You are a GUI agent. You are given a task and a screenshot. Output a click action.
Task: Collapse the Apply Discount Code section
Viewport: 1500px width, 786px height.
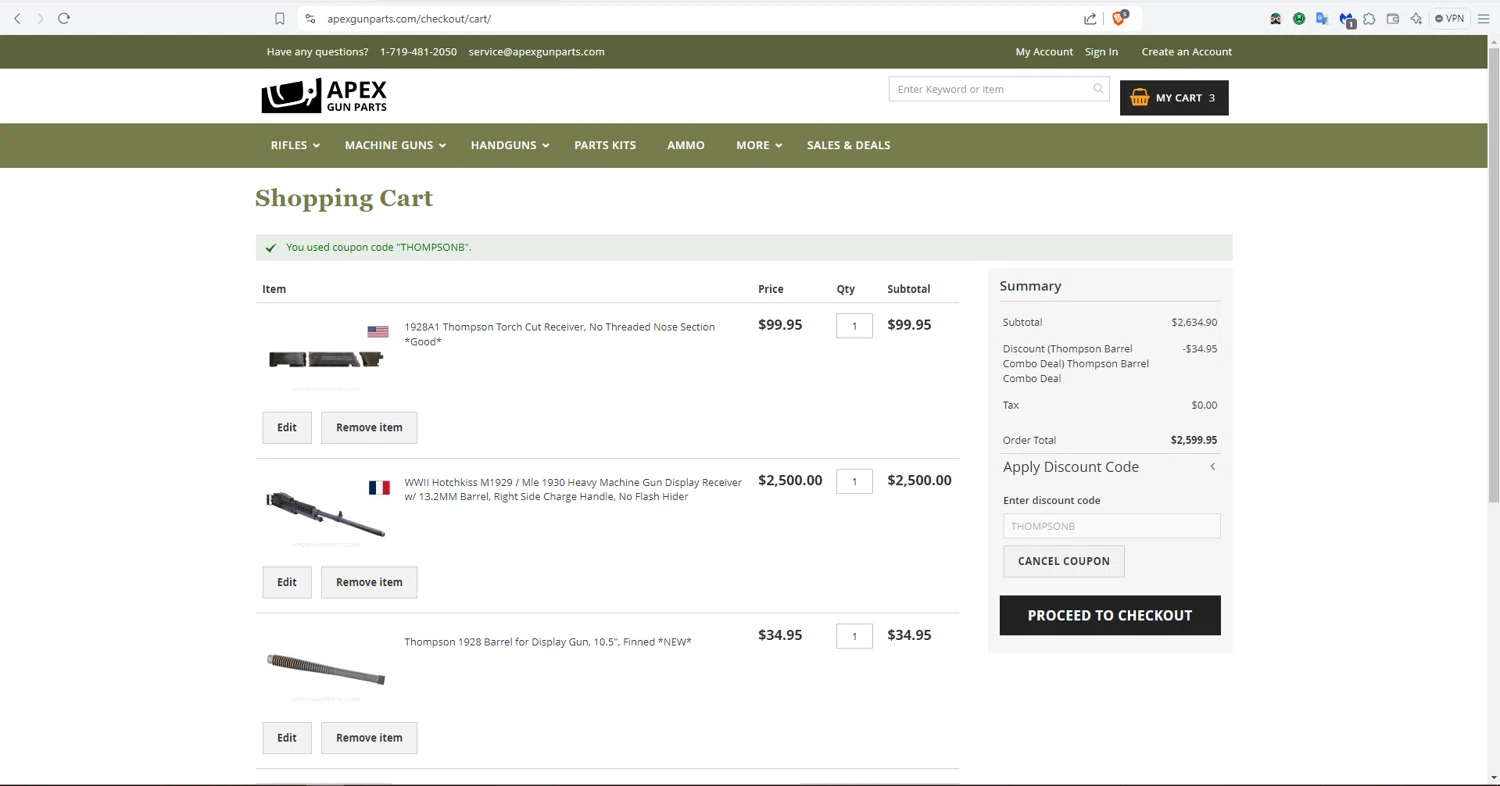[x=1110, y=467]
